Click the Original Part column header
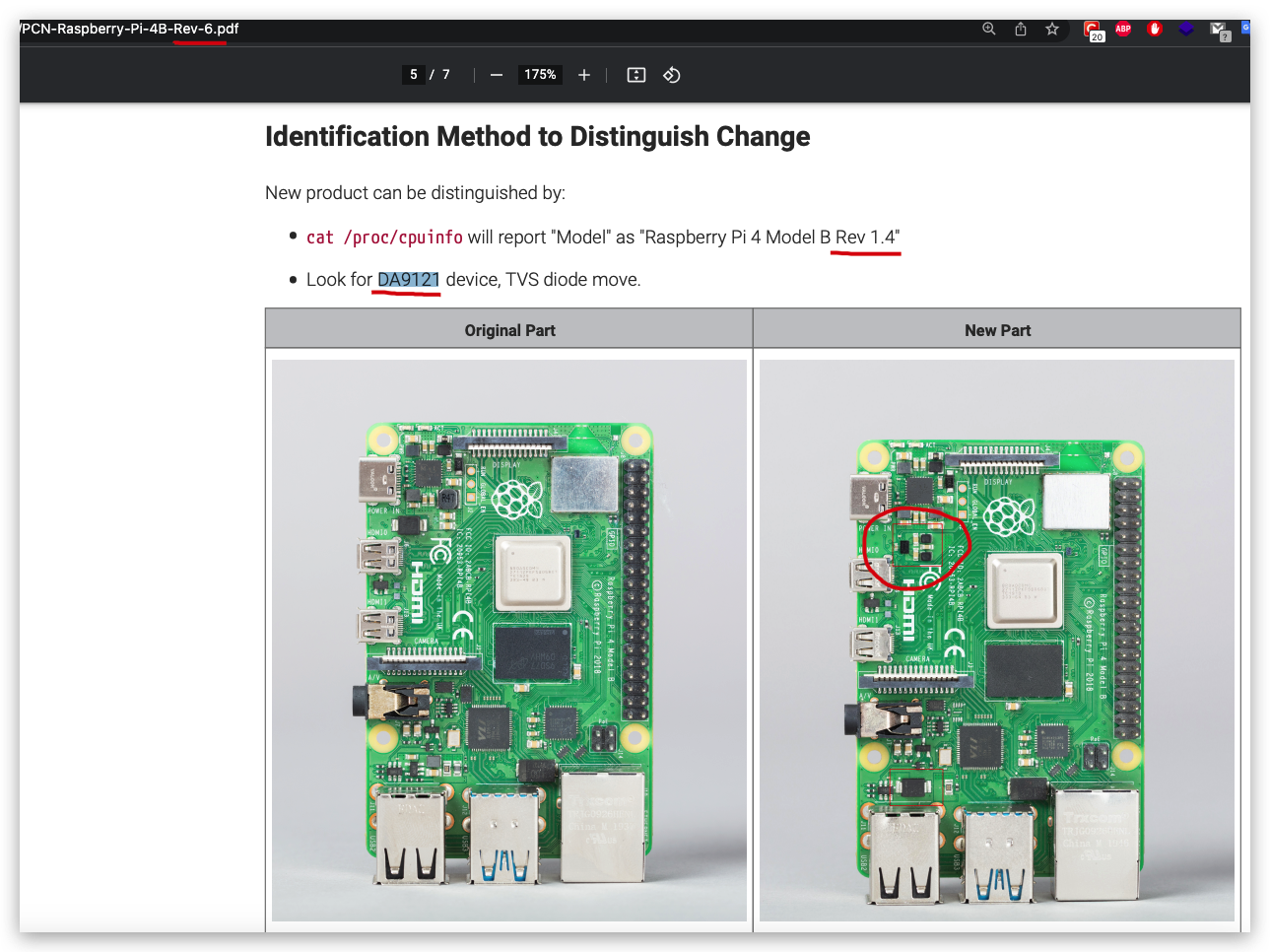 509,330
